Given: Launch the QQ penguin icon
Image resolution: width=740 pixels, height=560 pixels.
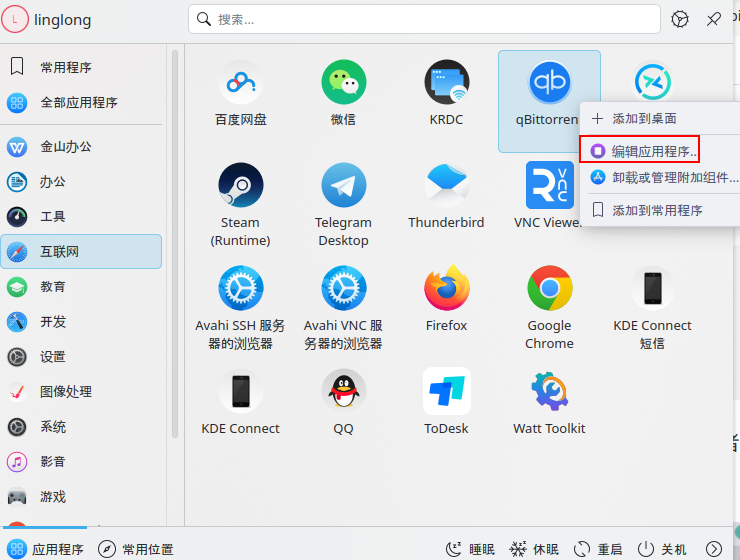Looking at the screenshot, I should click(343, 392).
